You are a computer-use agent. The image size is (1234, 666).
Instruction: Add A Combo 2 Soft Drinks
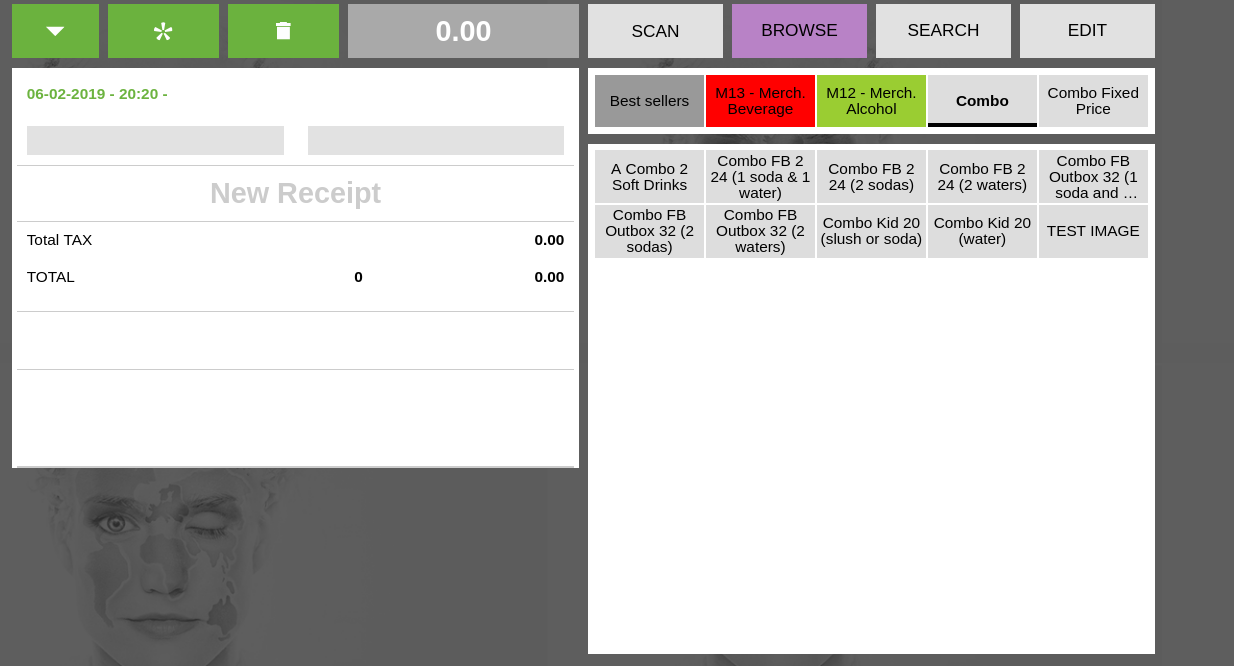pos(649,177)
